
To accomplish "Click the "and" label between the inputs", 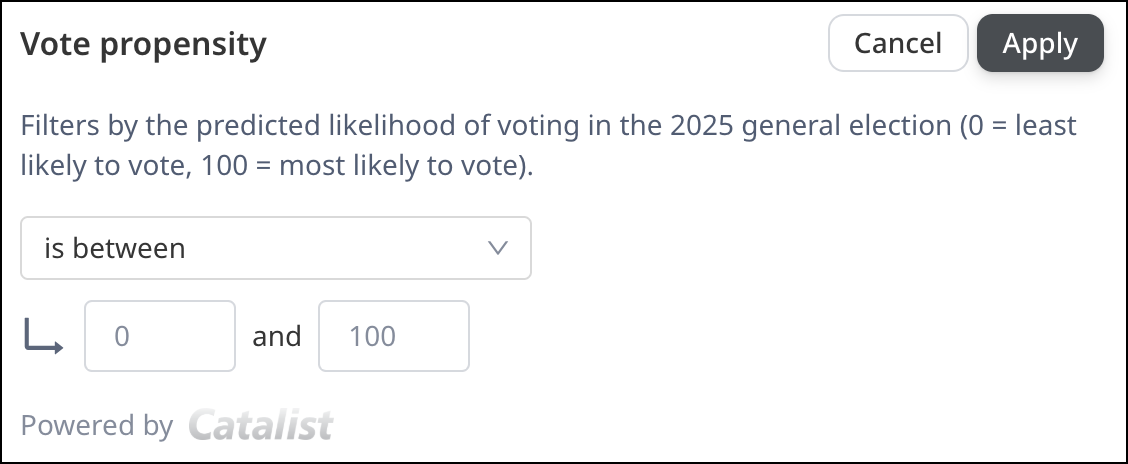I will [277, 337].
